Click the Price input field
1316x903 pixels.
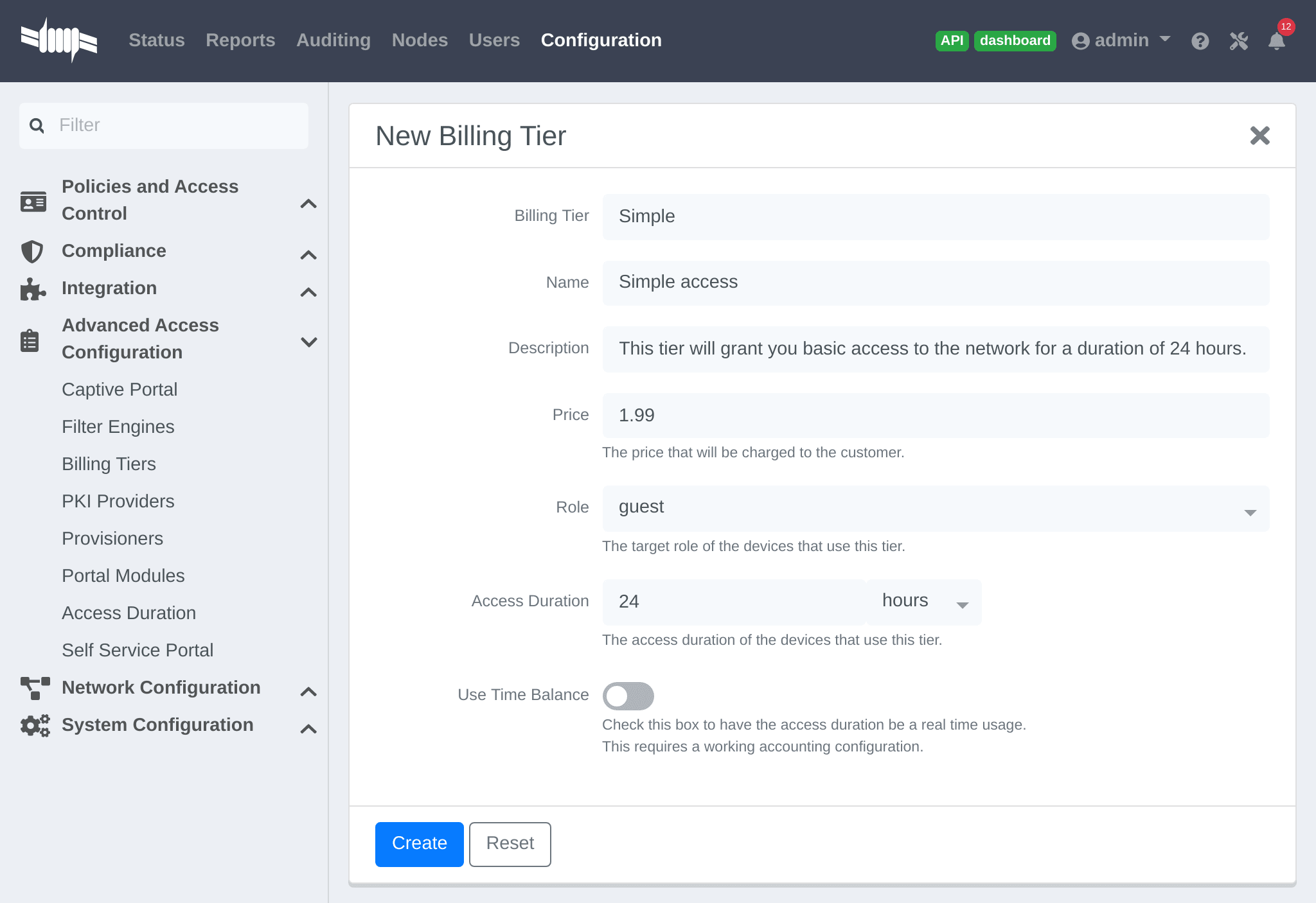(936, 416)
